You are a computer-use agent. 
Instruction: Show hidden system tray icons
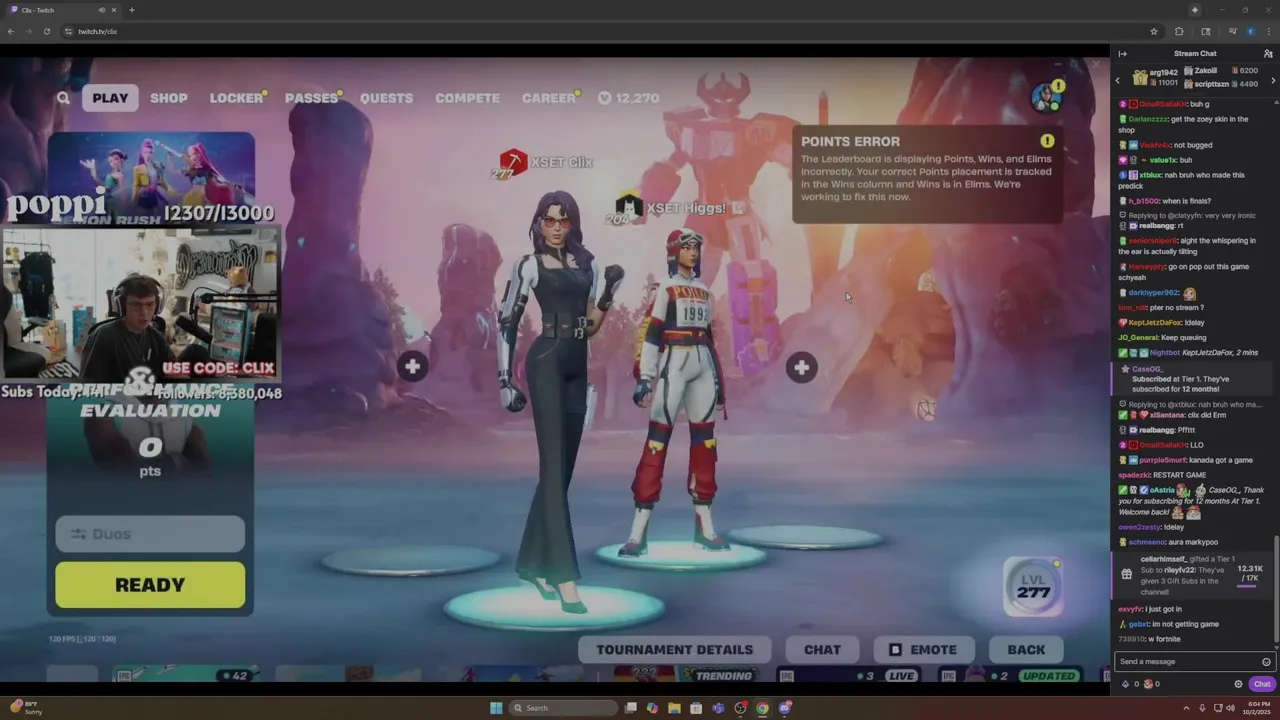1187,708
